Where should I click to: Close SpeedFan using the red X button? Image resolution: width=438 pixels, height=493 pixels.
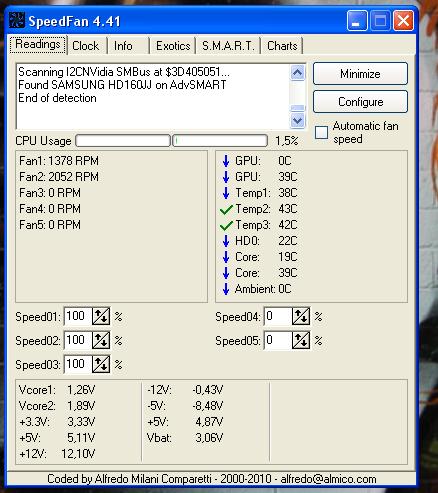click(x=403, y=21)
